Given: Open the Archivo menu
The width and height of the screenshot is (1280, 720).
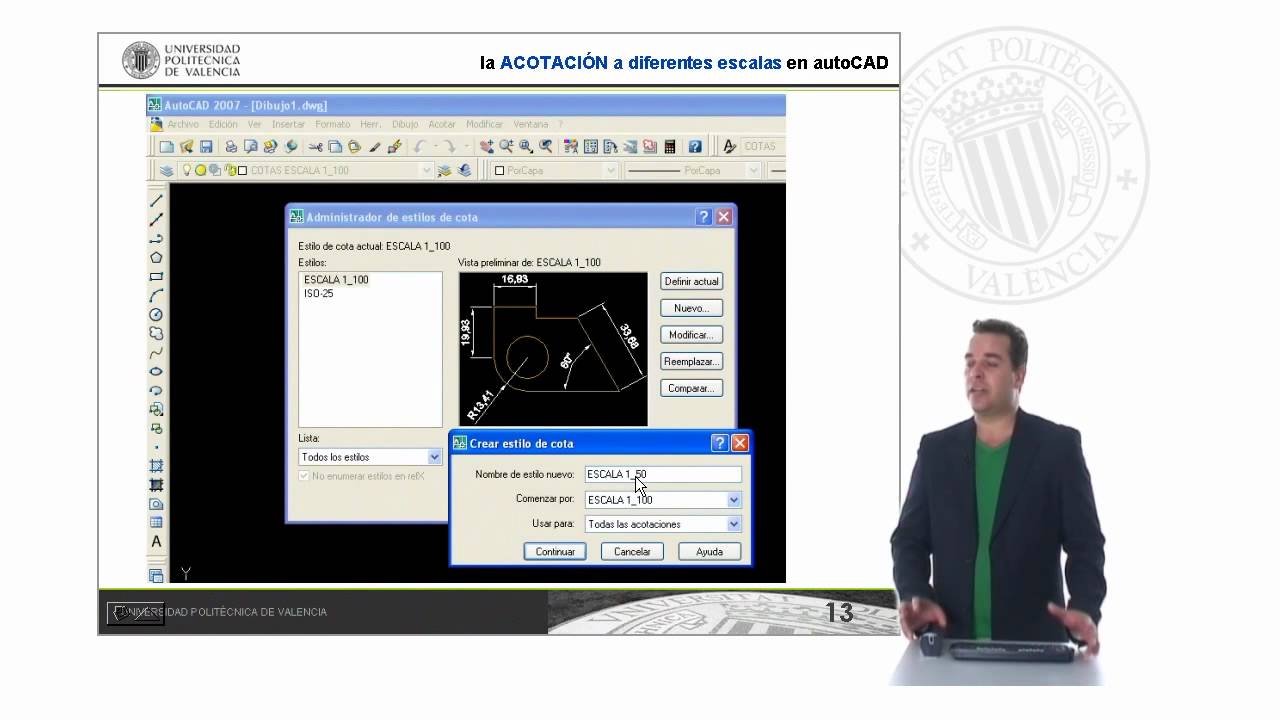Looking at the screenshot, I should point(183,124).
